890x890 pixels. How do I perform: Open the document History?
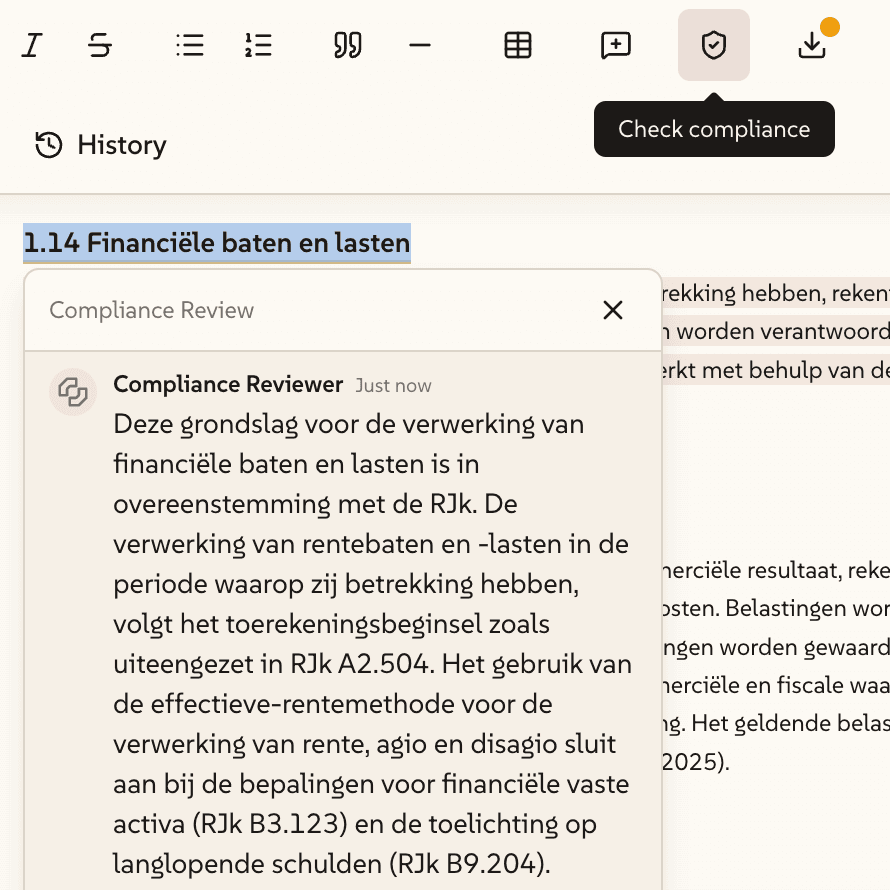tap(100, 145)
